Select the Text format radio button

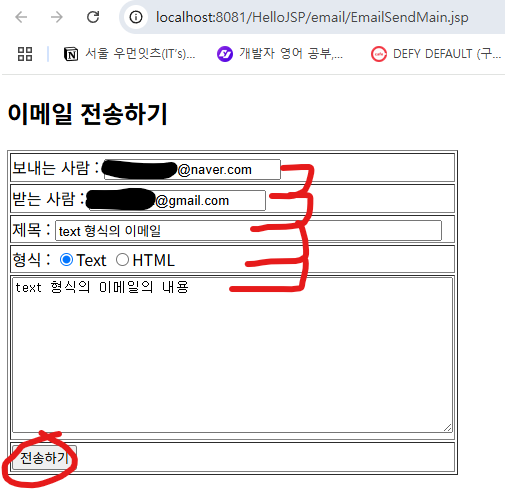click(x=66, y=260)
